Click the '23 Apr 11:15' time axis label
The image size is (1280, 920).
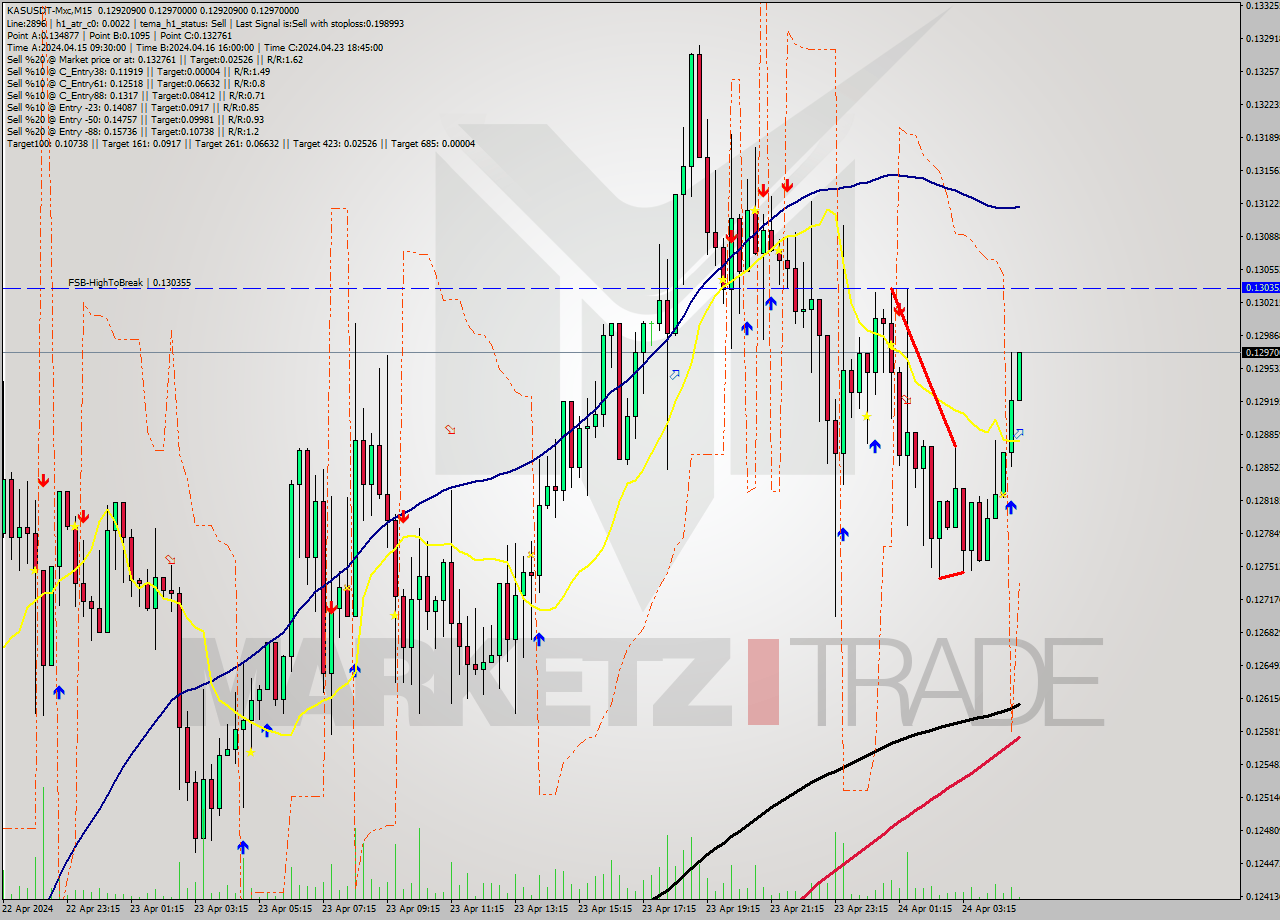(477, 909)
